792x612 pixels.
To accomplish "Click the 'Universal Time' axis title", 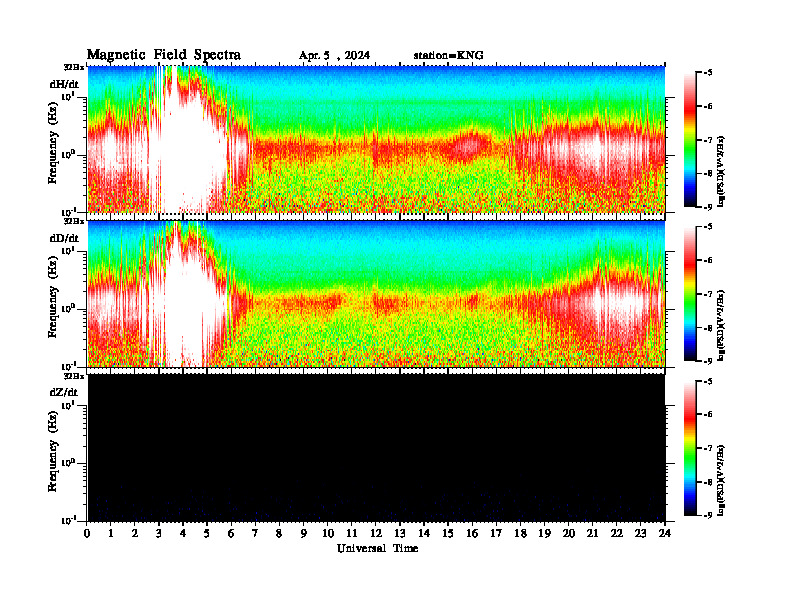I will [377, 548].
